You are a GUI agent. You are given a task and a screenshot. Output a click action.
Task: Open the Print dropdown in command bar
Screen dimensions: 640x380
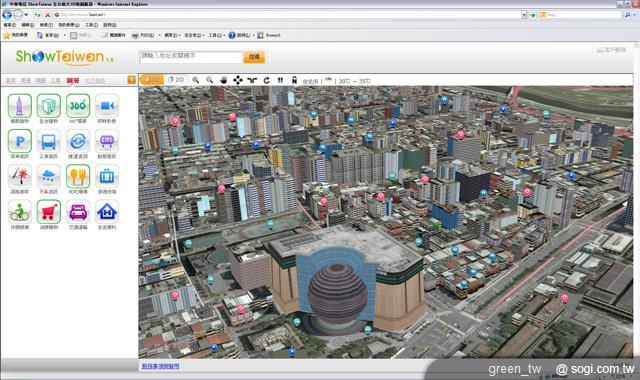pyautogui.click(x=160, y=36)
